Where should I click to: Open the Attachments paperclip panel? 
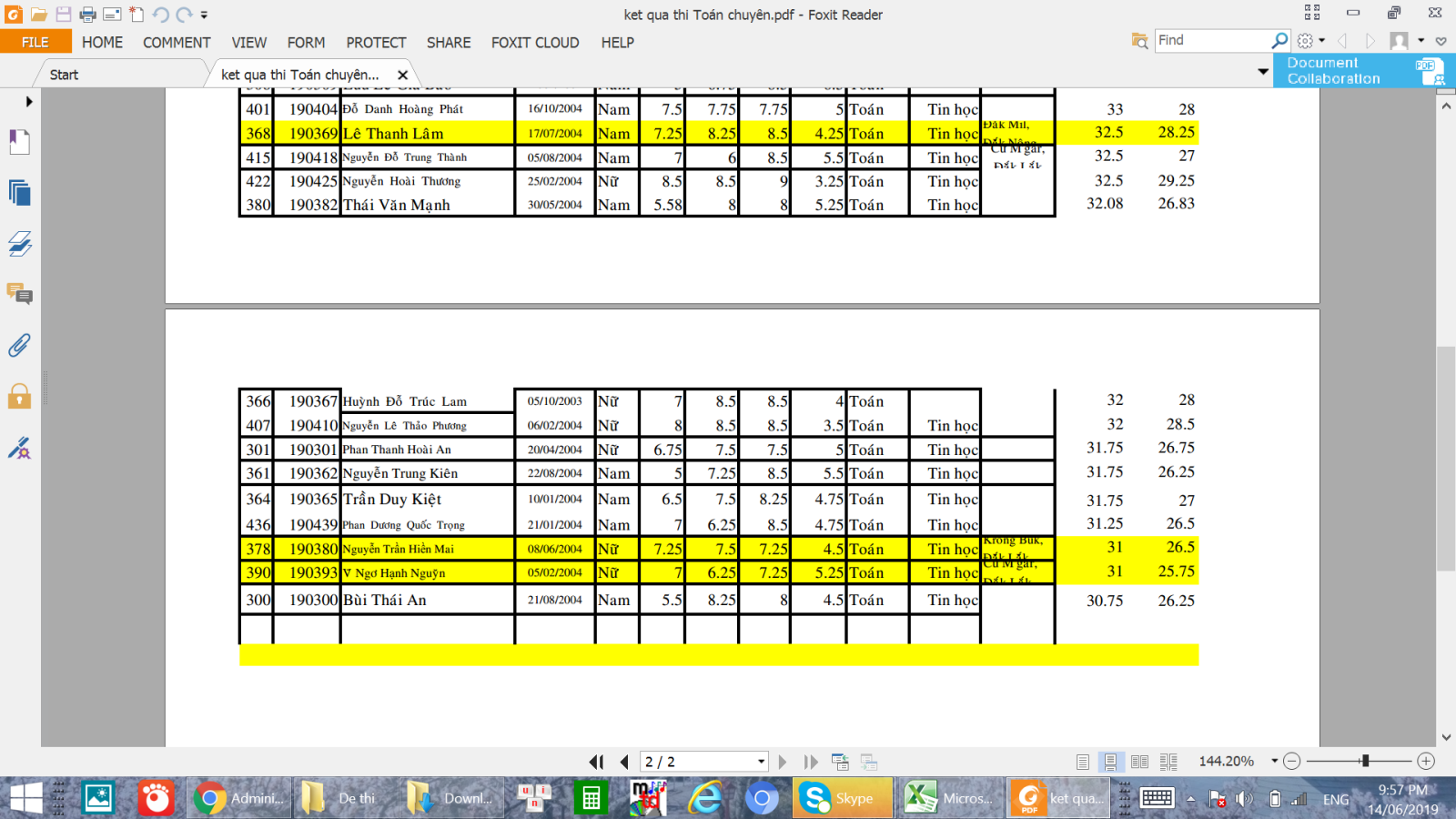click(19, 346)
